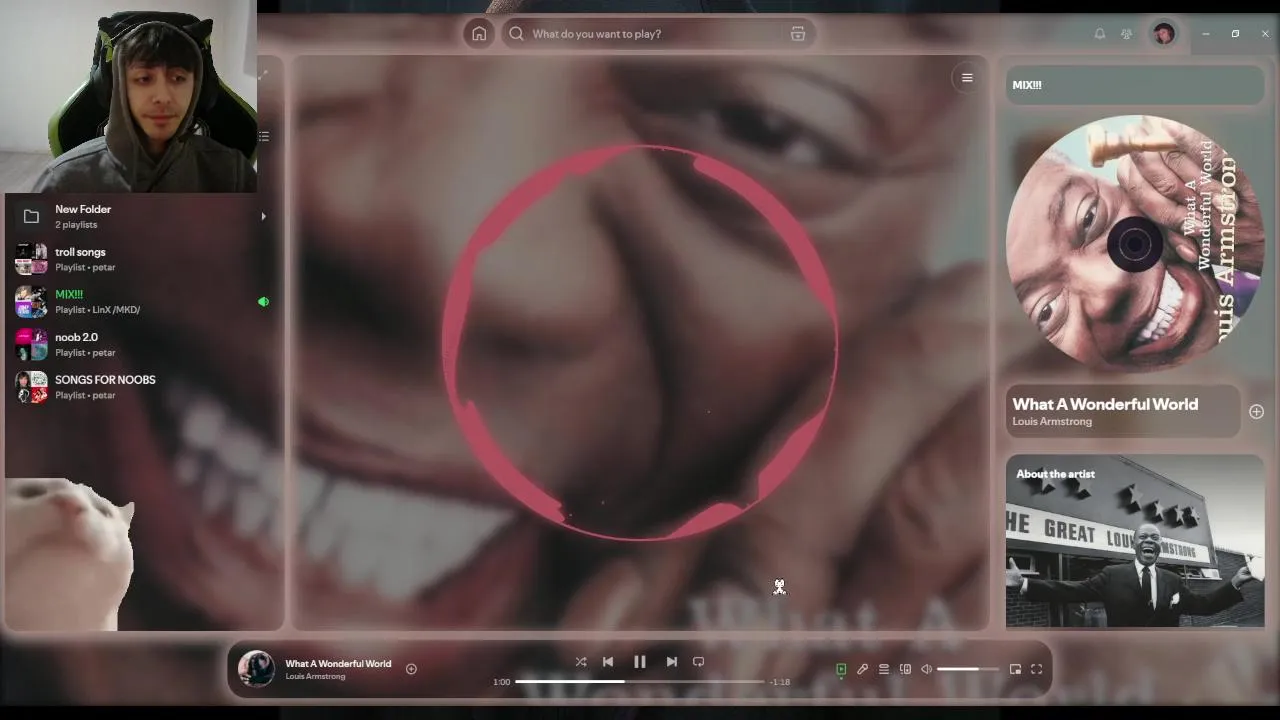Click the '2 playlists' subtitle text
The width and height of the screenshot is (1280, 720).
coord(76,225)
